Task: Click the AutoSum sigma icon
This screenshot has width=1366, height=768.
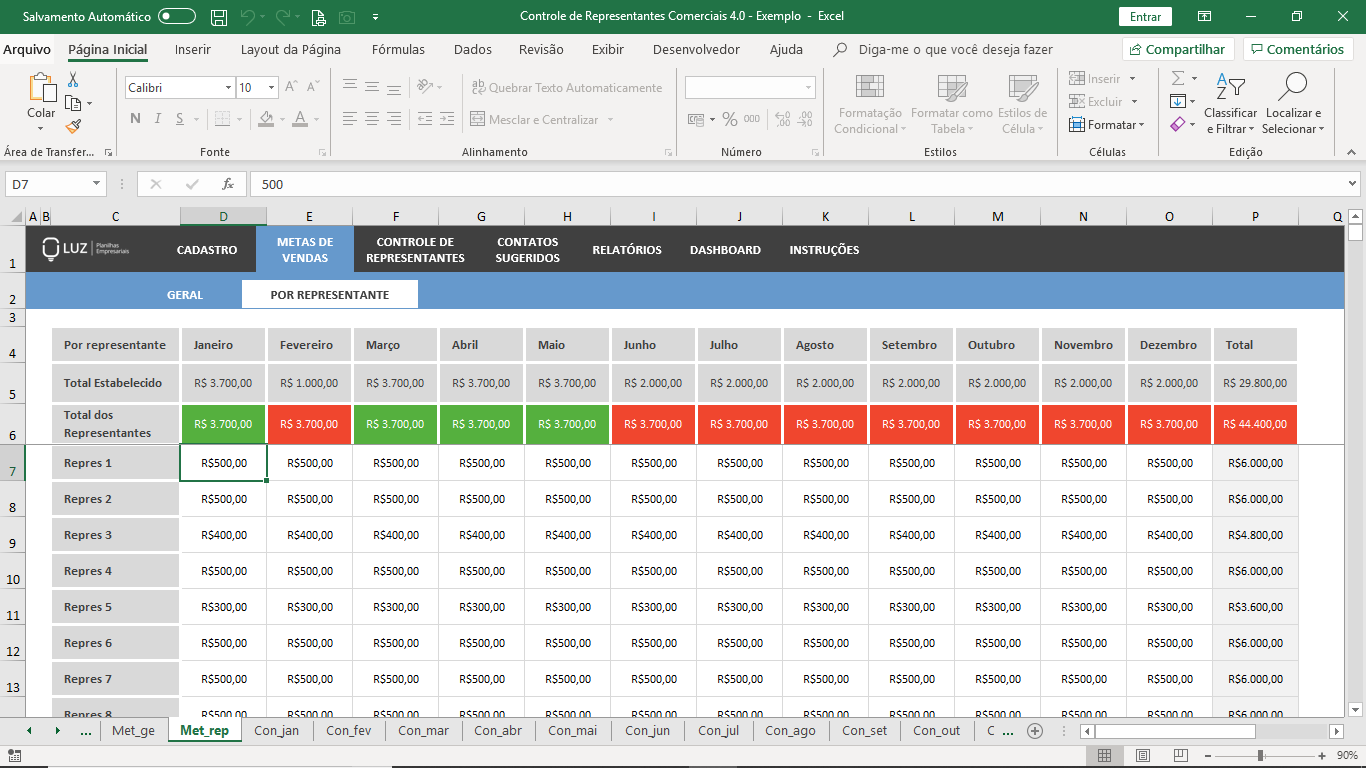Action: pyautogui.click(x=1178, y=78)
